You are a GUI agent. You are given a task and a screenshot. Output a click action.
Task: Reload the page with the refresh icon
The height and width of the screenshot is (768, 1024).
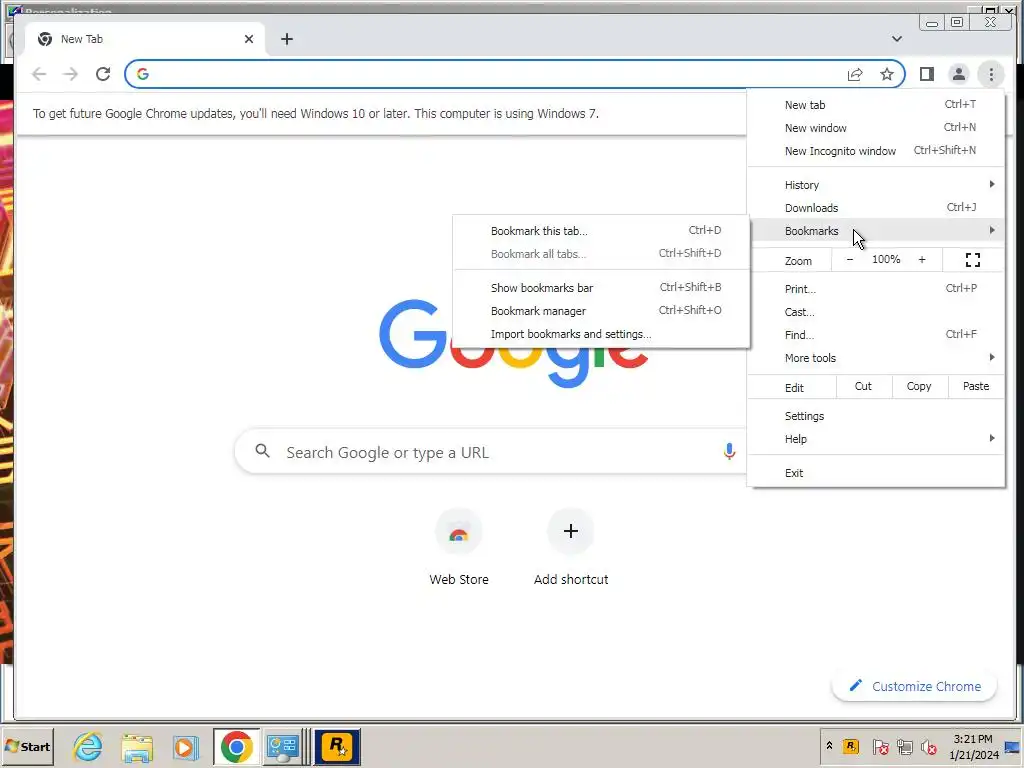click(x=103, y=74)
